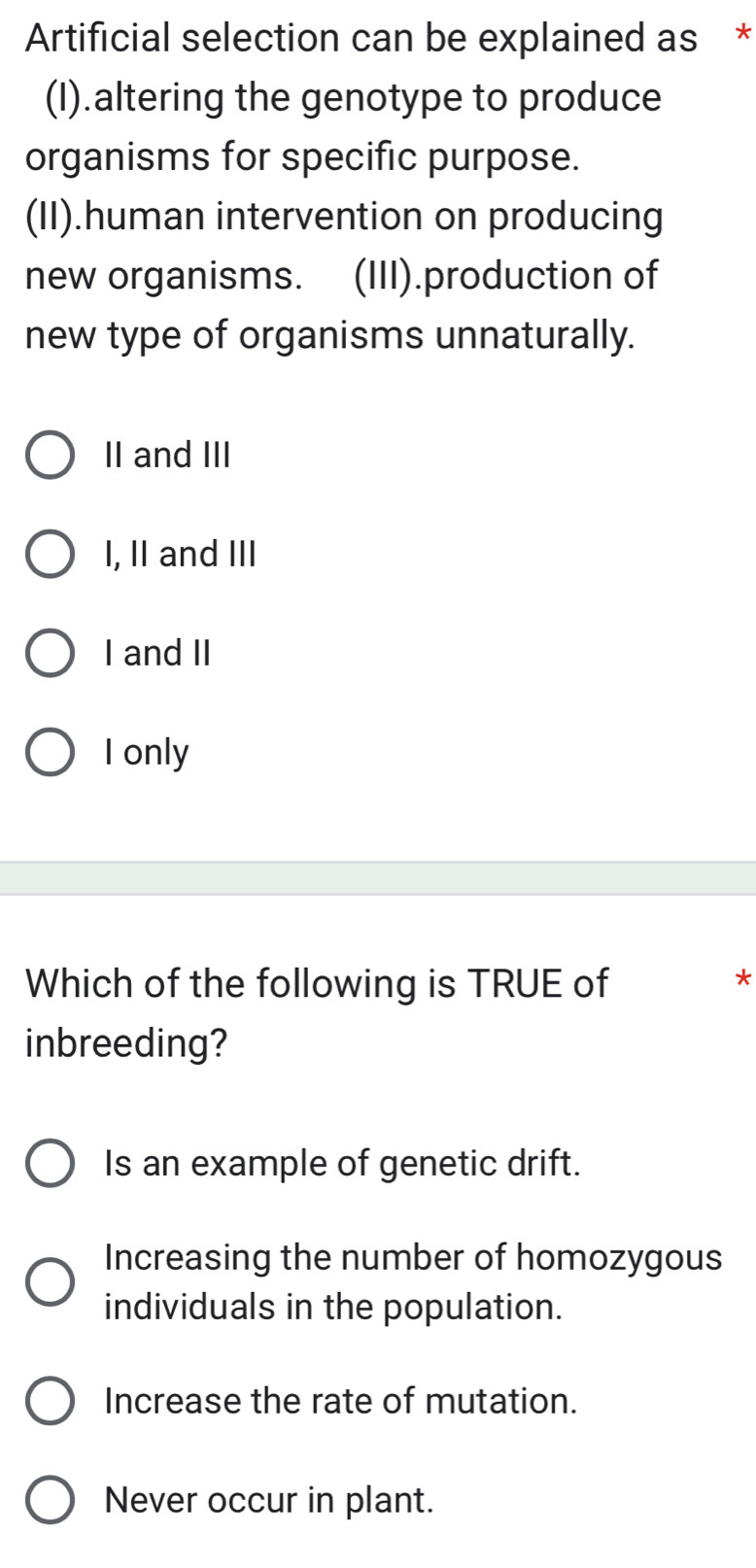This screenshot has width=756, height=1568.
Task: Click the red asterisk beside the inbreeding question
Action: point(743,980)
